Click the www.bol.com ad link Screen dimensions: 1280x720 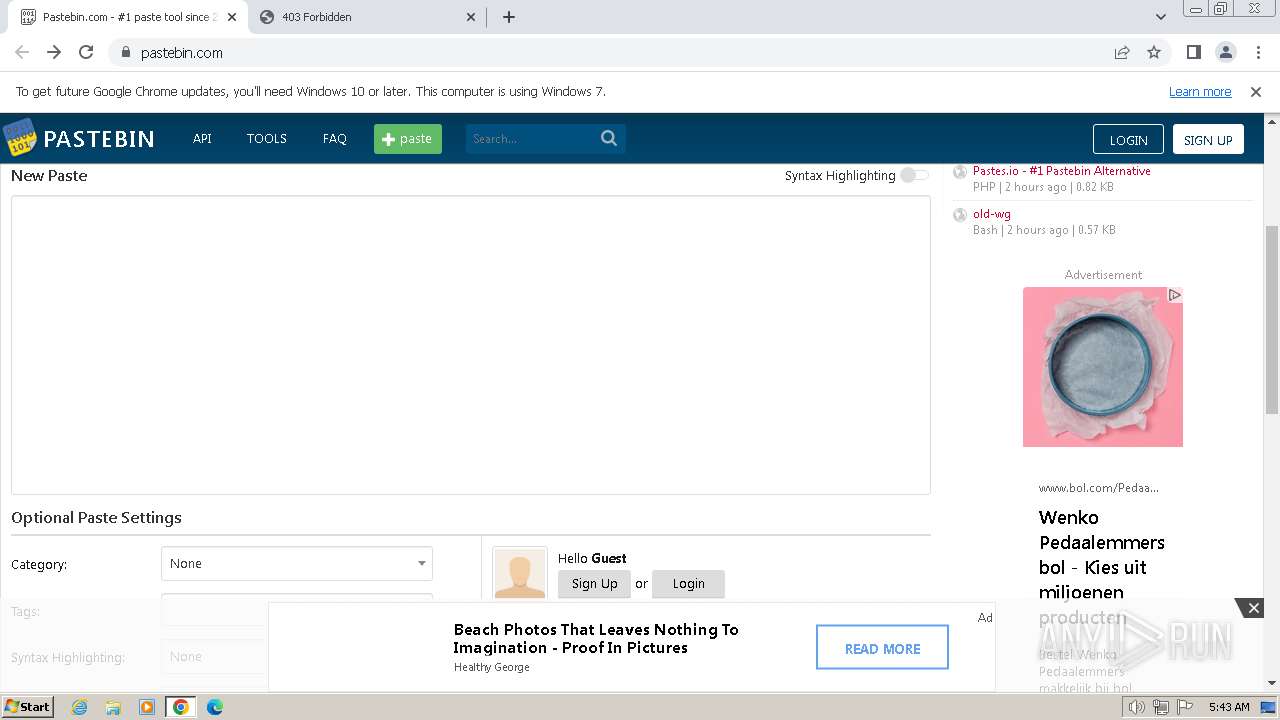click(x=1098, y=488)
